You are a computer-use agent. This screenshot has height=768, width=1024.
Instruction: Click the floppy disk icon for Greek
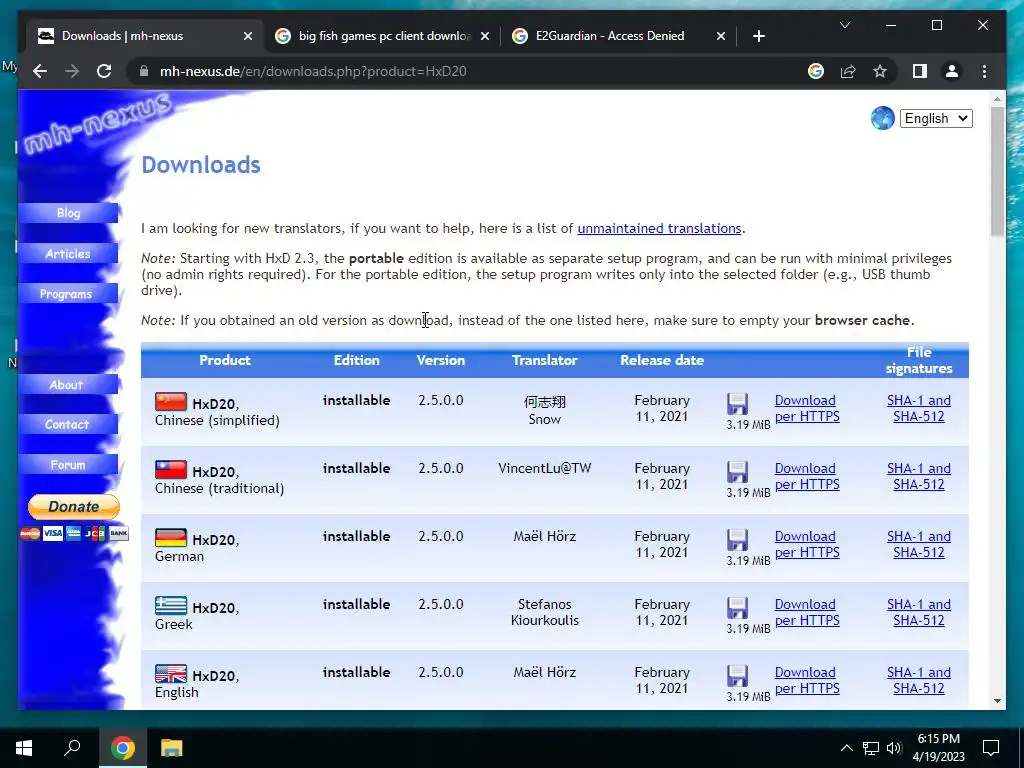pos(737,607)
